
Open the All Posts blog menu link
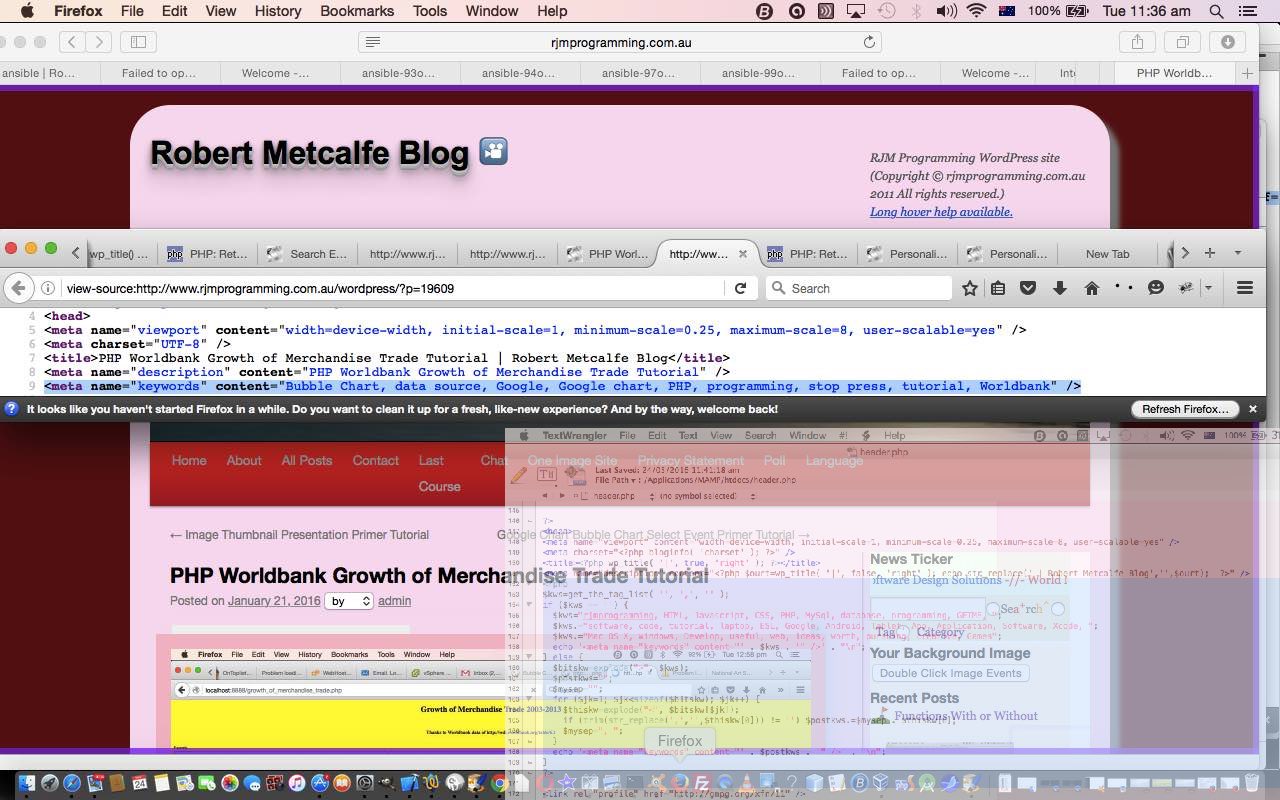[x=307, y=460]
